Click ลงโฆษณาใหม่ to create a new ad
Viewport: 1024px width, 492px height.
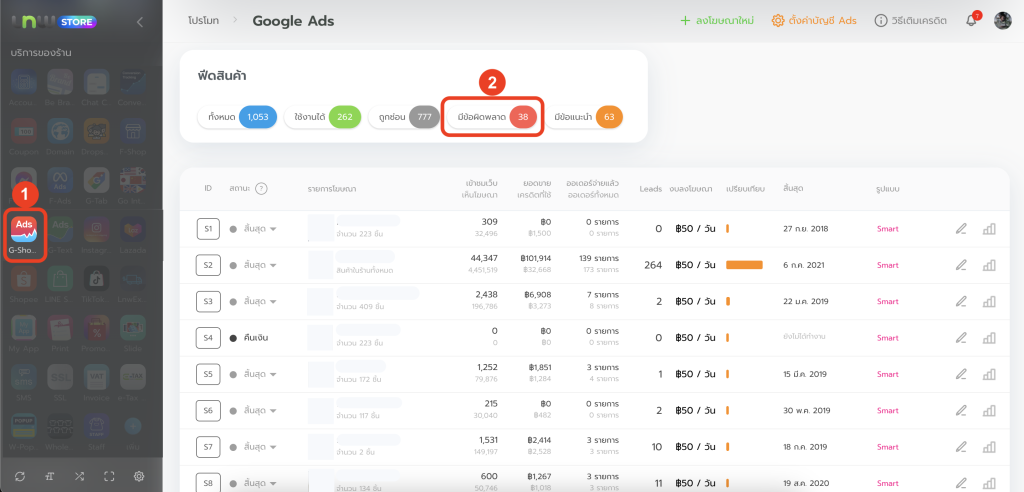(715, 20)
